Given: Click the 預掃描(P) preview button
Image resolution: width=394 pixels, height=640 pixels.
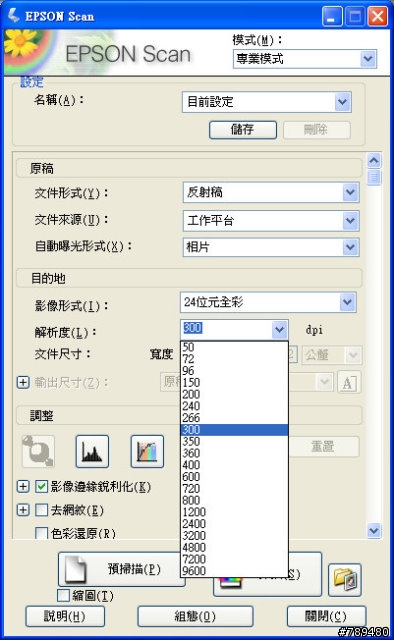Looking at the screenshot, I should (x=121, y=569).
